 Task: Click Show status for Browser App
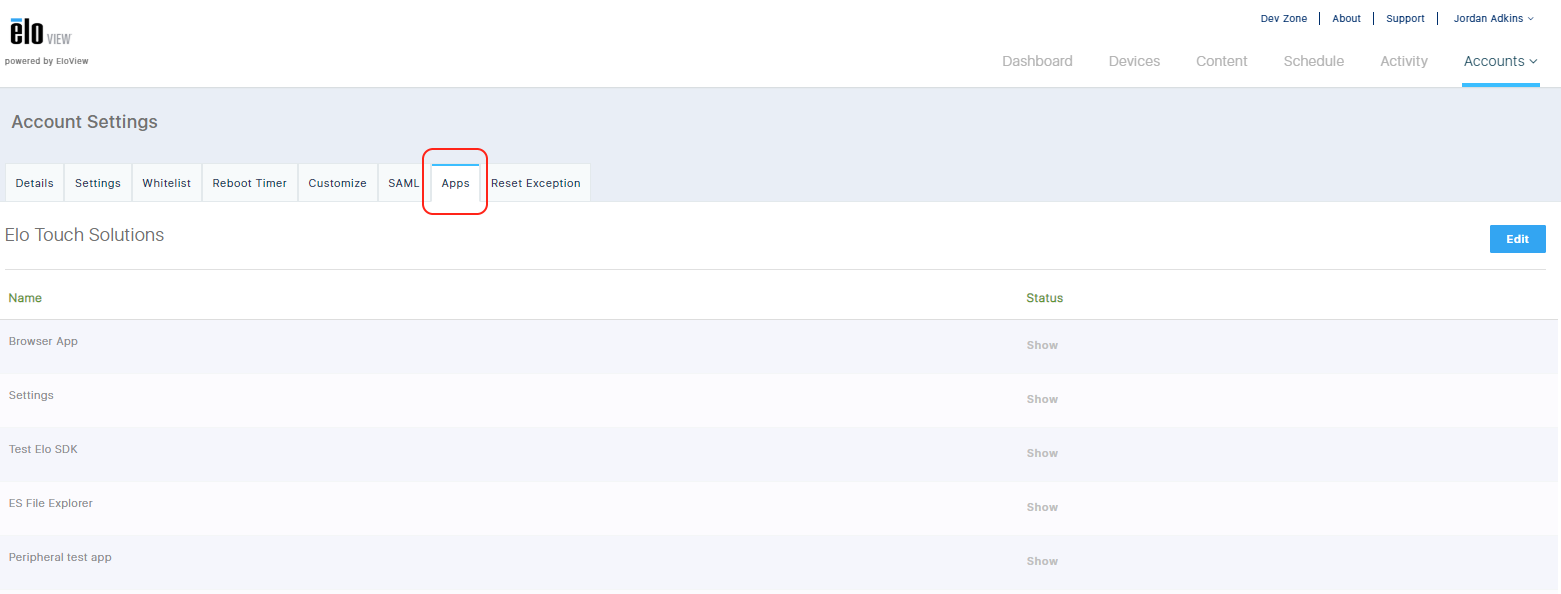(1042, 345)
